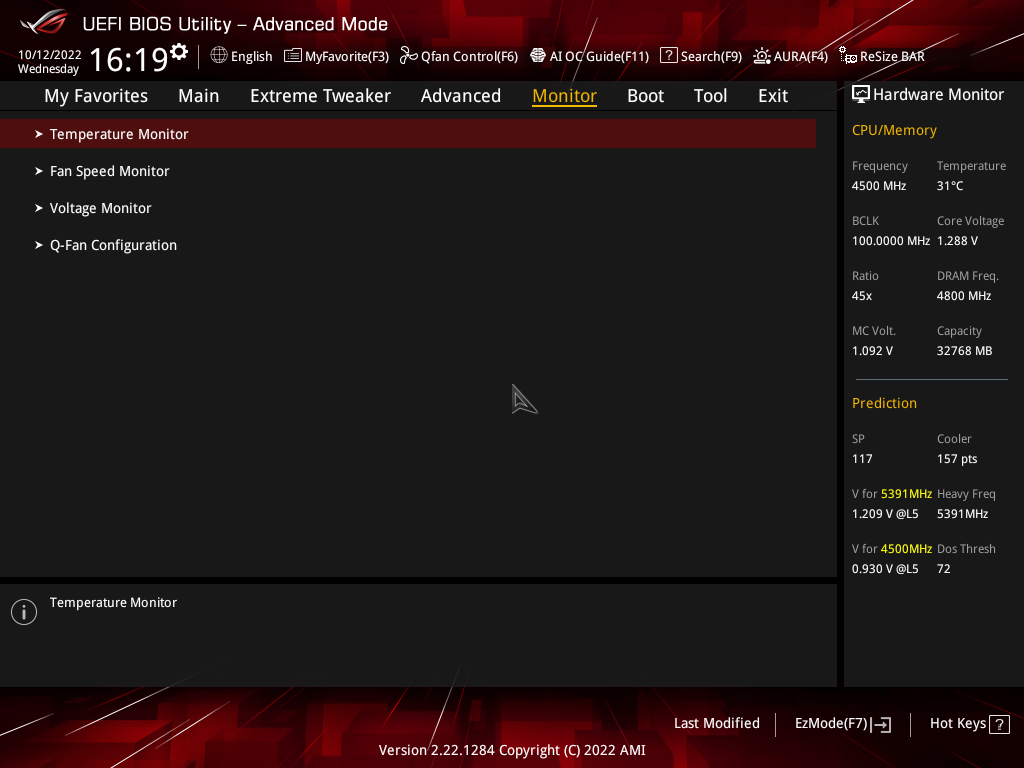This screenshot has height=768, width=1024.
Task: Expand Q-Fan Configuration arrow
Action: click(39, 245)
